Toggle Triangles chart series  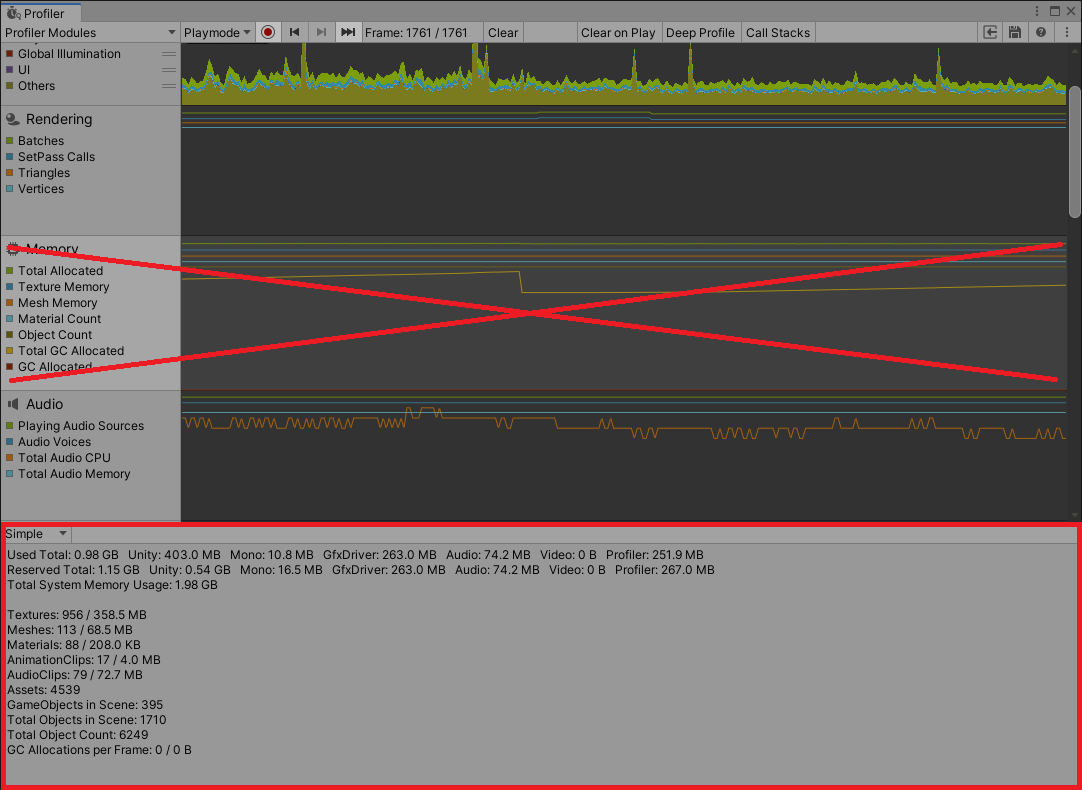click(x=10, y=172)
